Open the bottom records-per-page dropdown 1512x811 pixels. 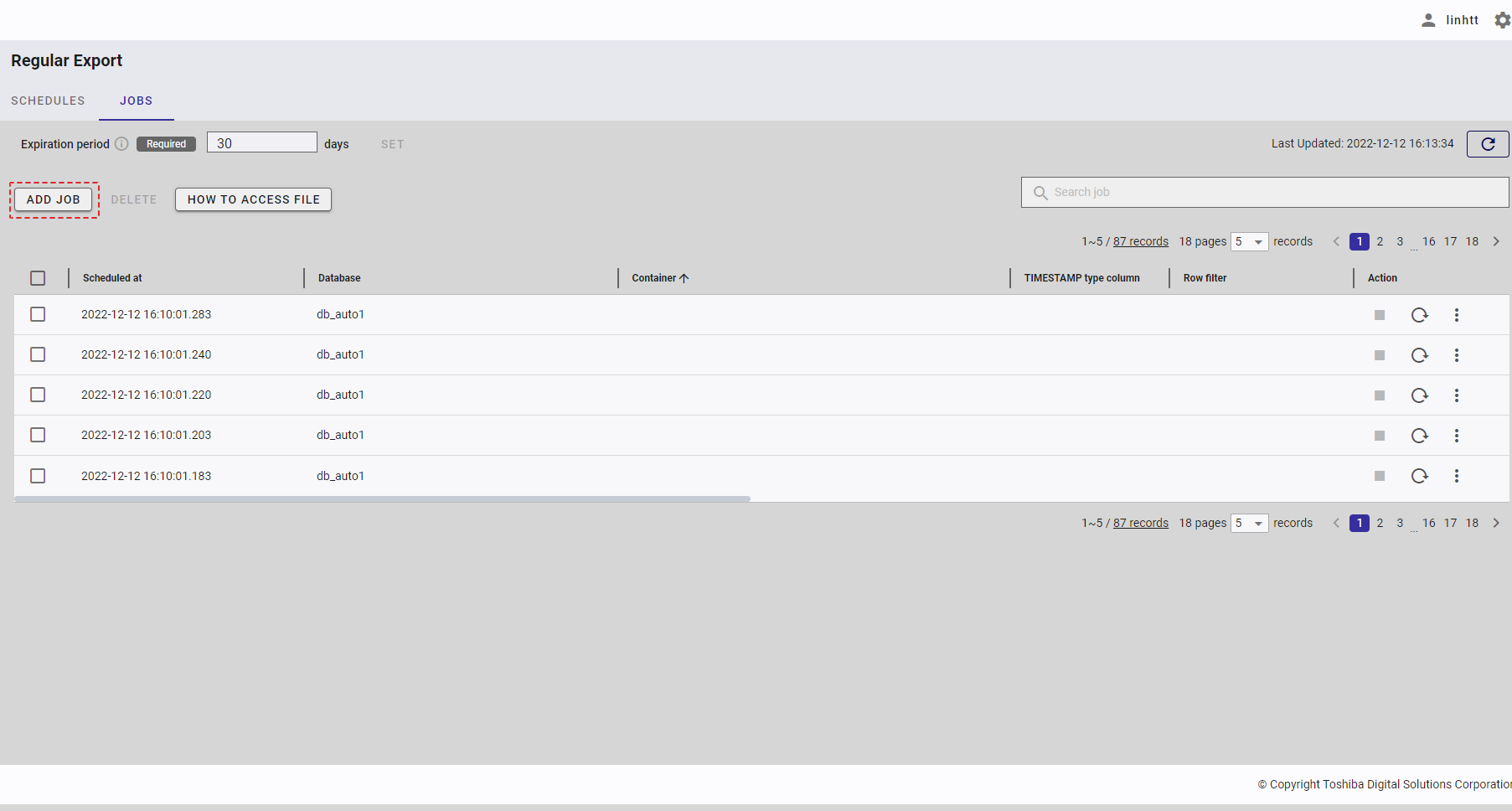pos(1249,524)
